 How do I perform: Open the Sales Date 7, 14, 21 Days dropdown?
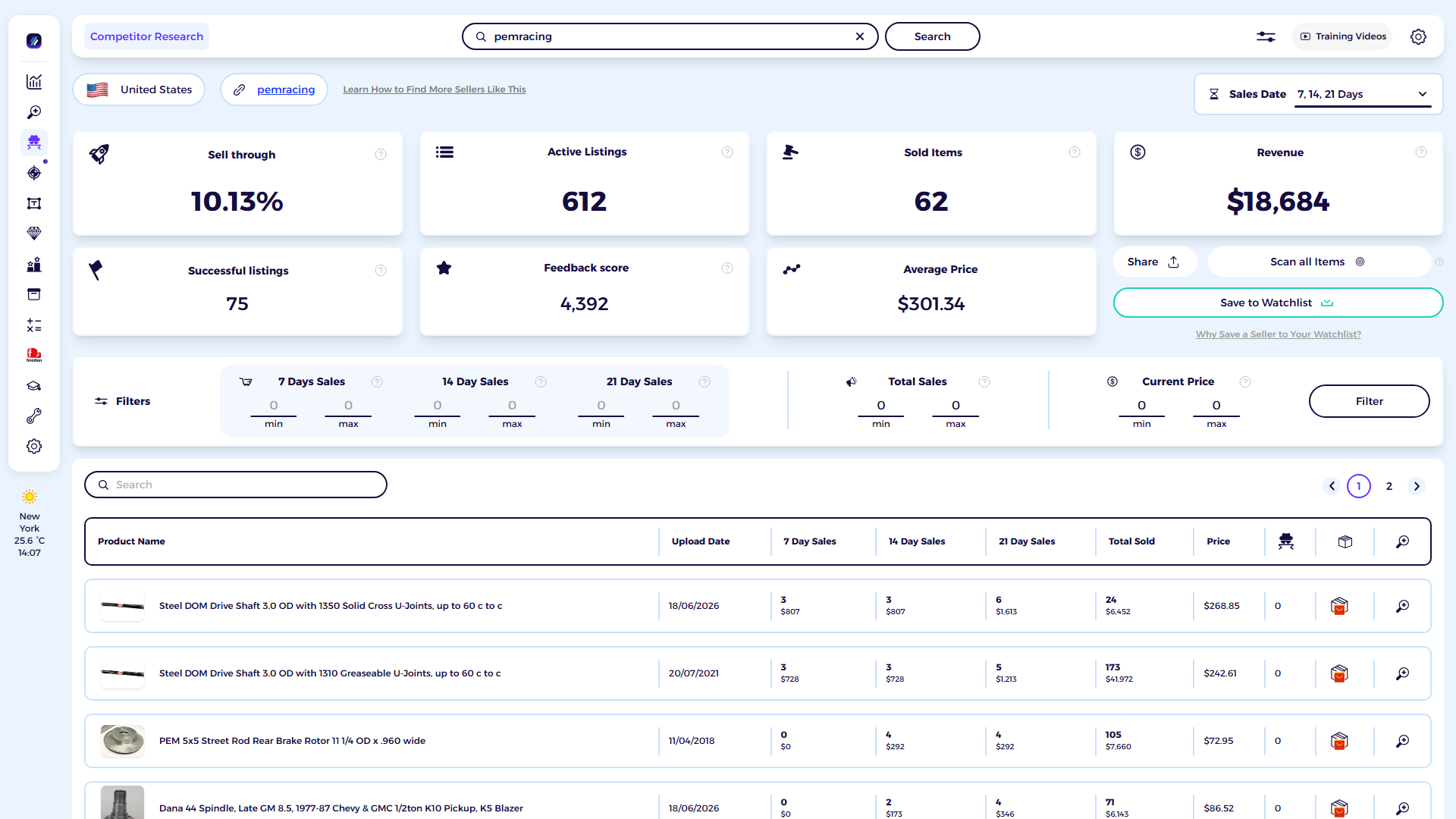pos(1363,94)
